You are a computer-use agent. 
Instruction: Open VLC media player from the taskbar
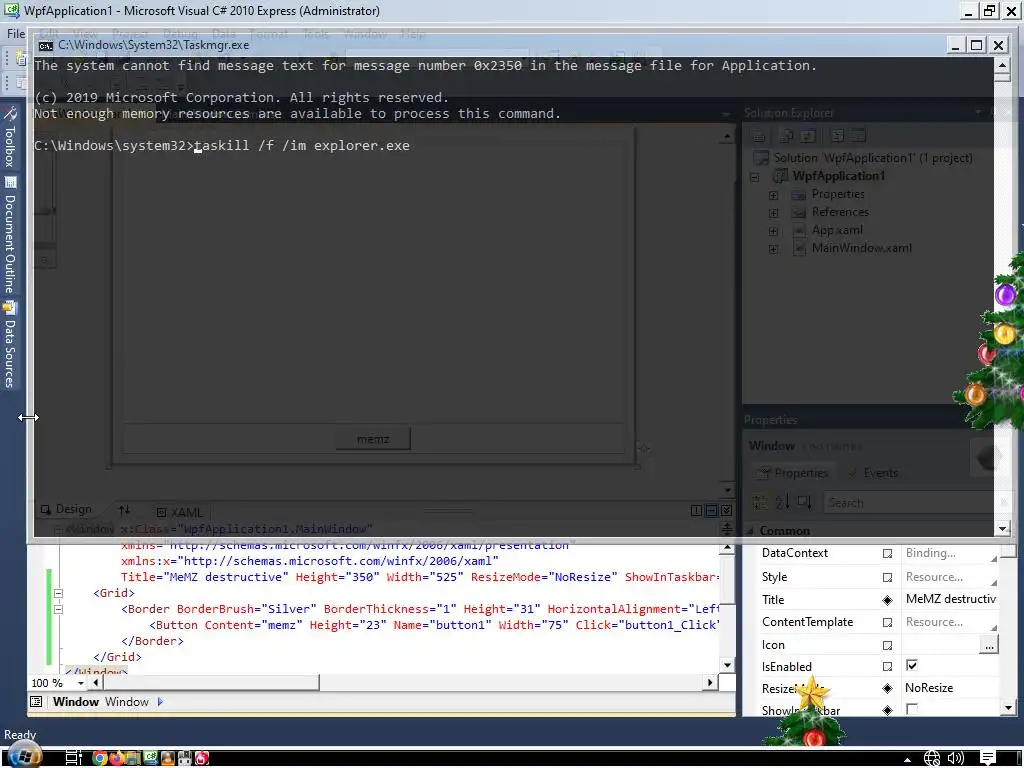[x=168, y=758]
